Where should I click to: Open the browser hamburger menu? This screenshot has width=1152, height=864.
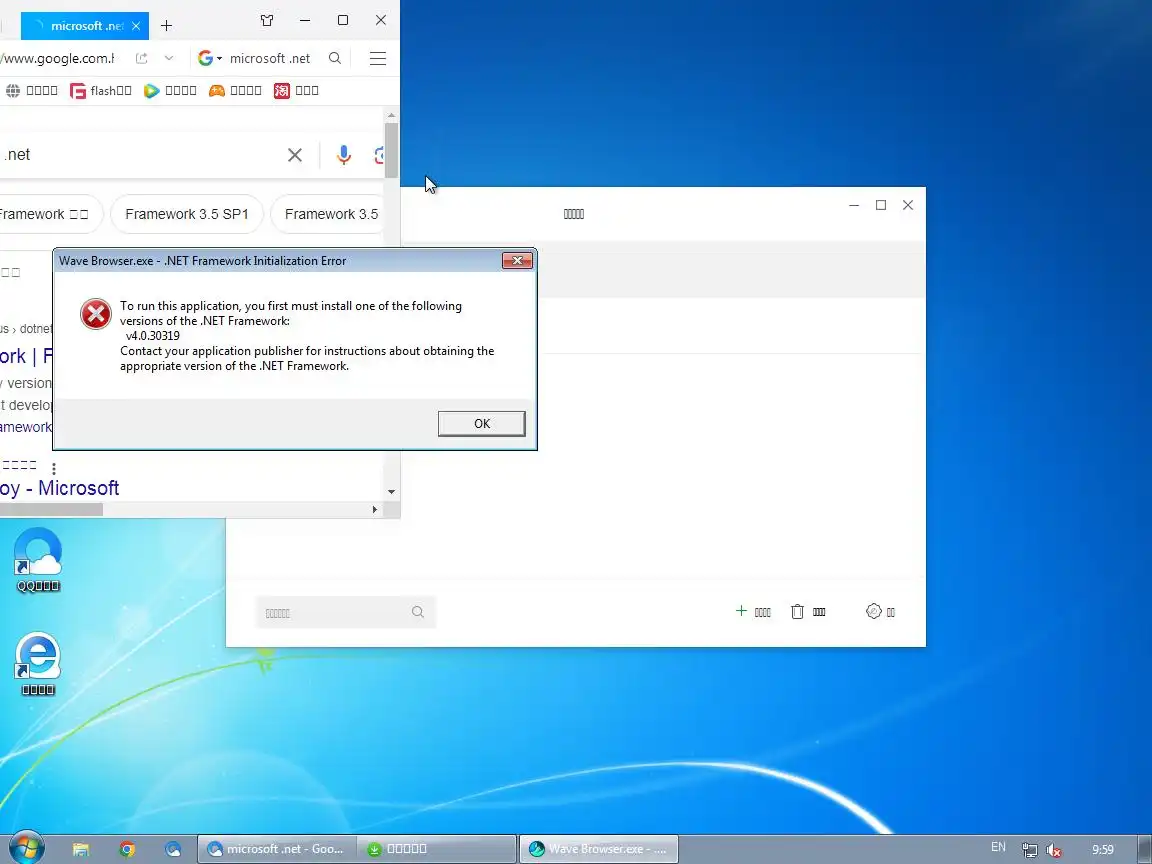378,59
